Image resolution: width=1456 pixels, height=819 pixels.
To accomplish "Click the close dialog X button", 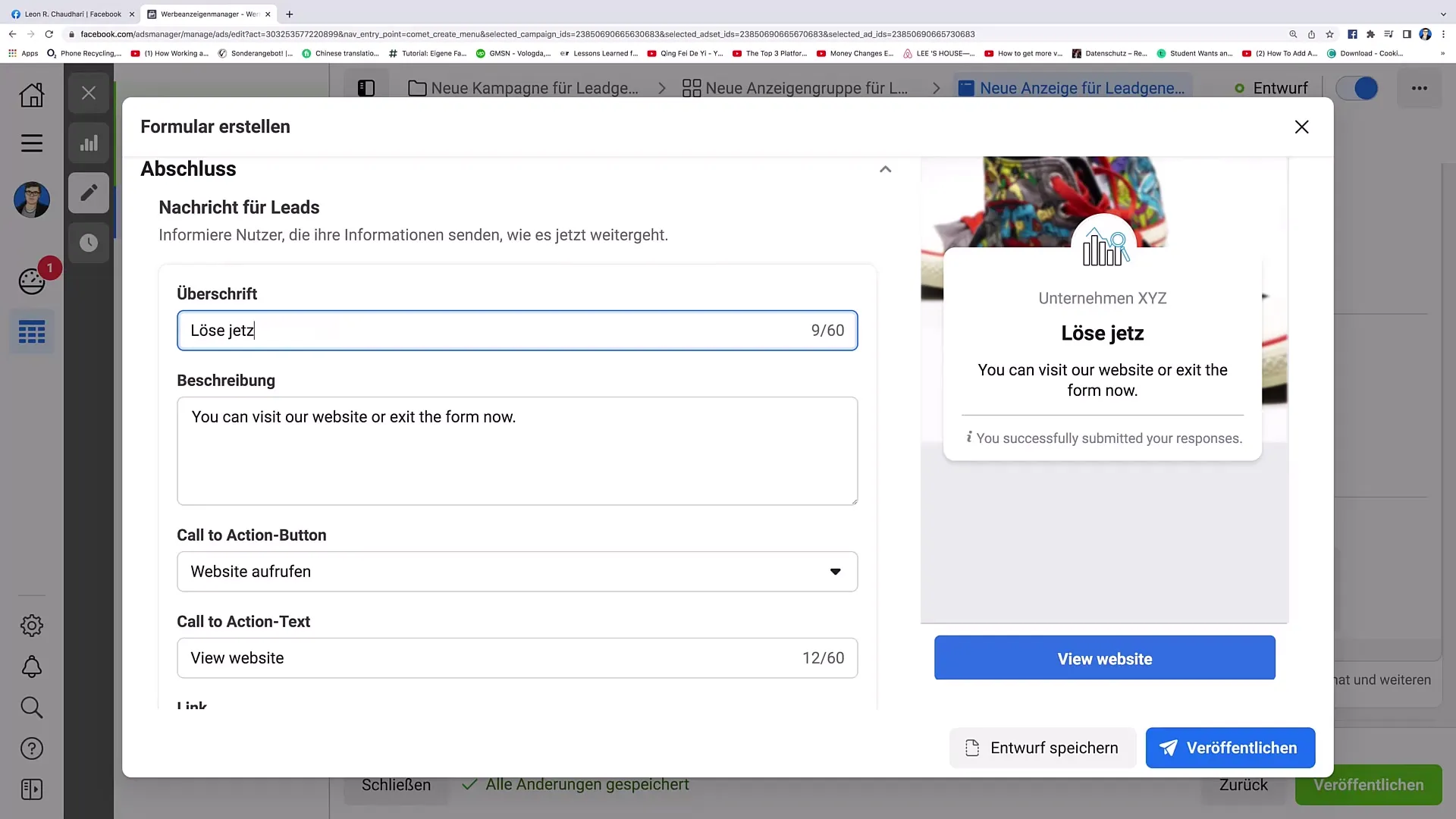I will tap(1302, 127).
